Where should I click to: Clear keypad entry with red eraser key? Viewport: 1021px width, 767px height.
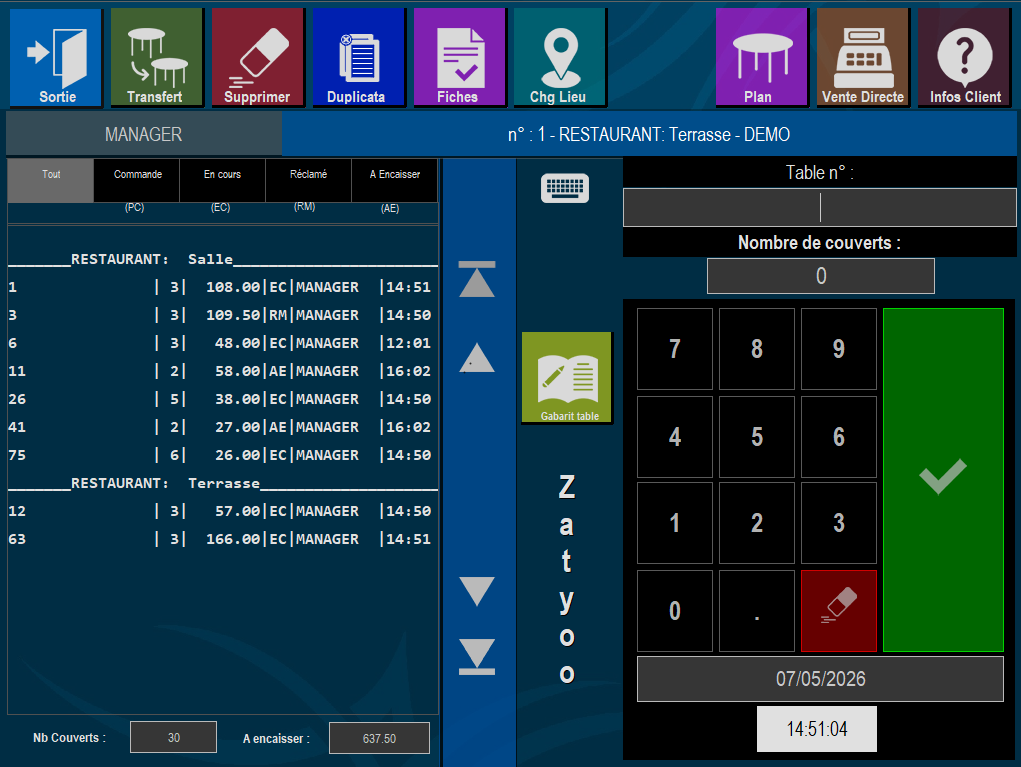pos(839,611)
